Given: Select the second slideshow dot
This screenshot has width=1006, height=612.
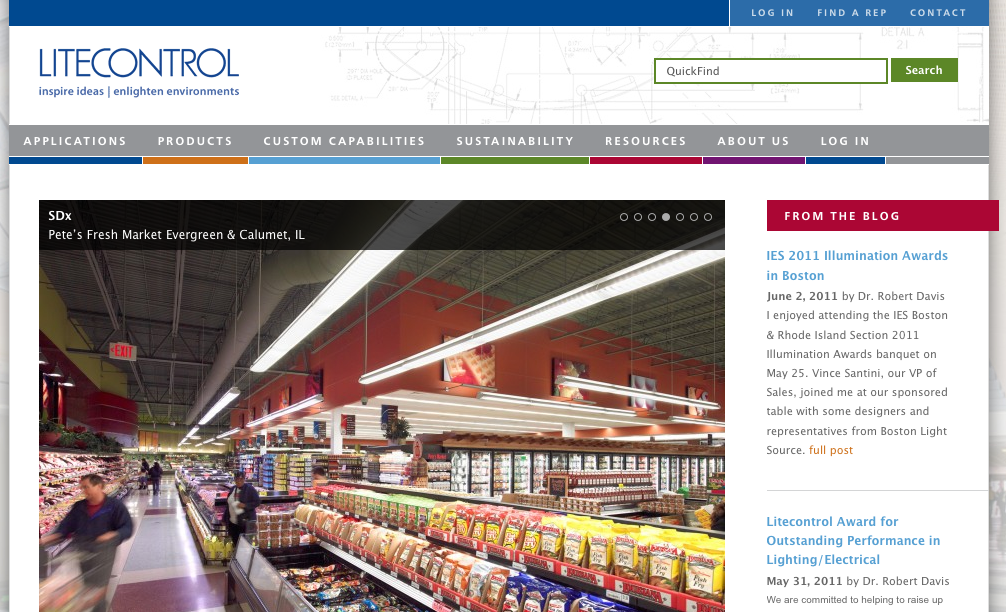Looking at the screenshot, I should [638, 217].
